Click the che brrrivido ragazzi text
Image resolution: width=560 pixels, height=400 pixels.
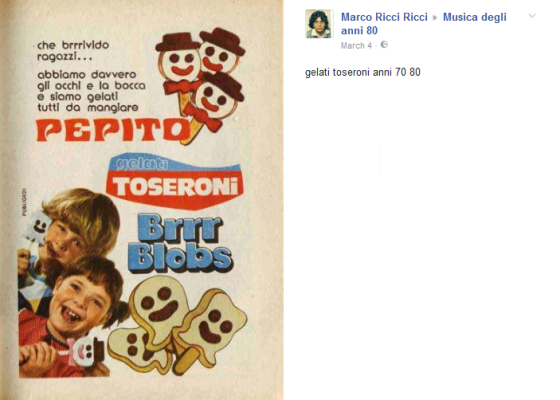click(73, 51)
